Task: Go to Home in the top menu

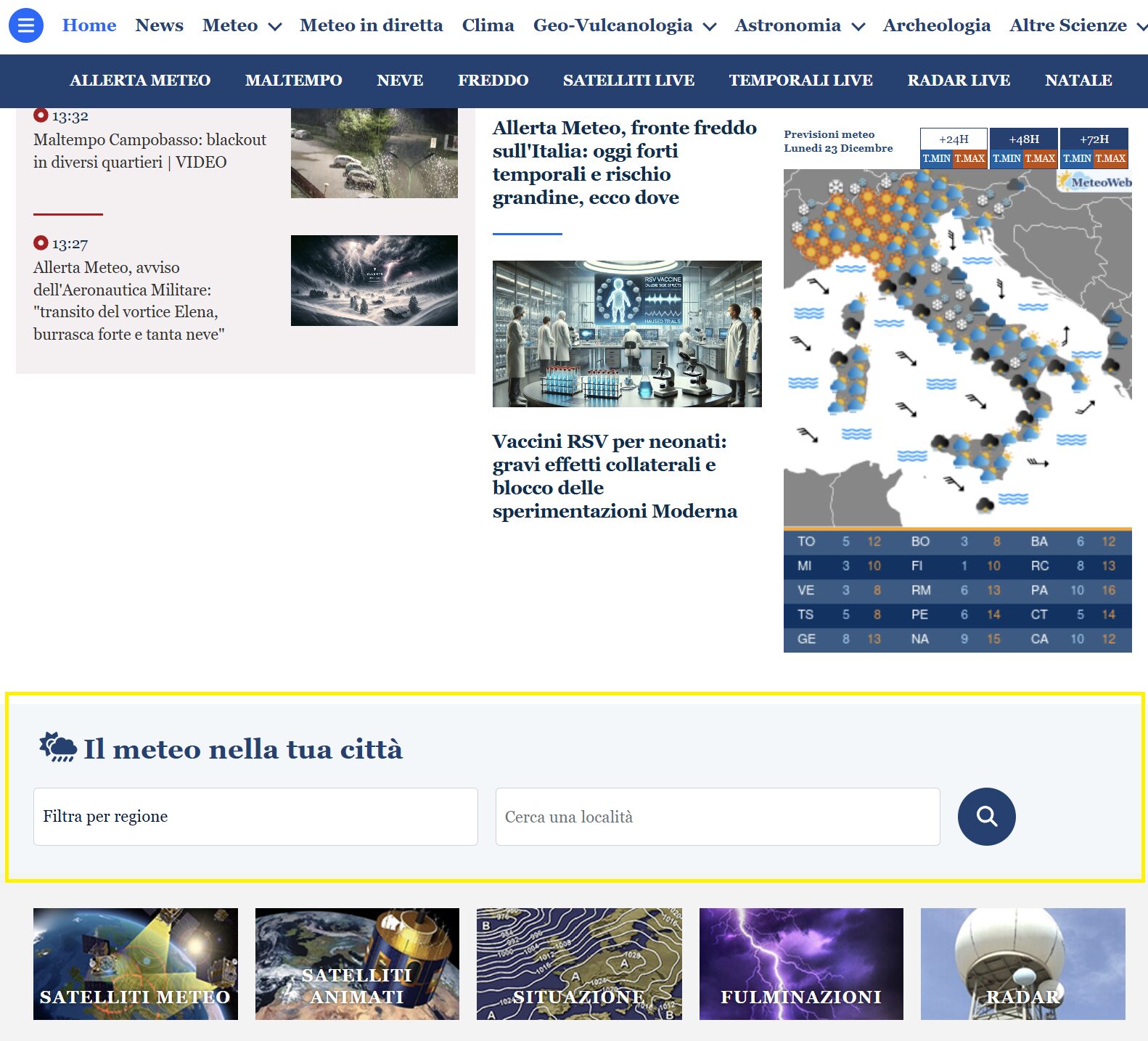Action: point(89,25)
